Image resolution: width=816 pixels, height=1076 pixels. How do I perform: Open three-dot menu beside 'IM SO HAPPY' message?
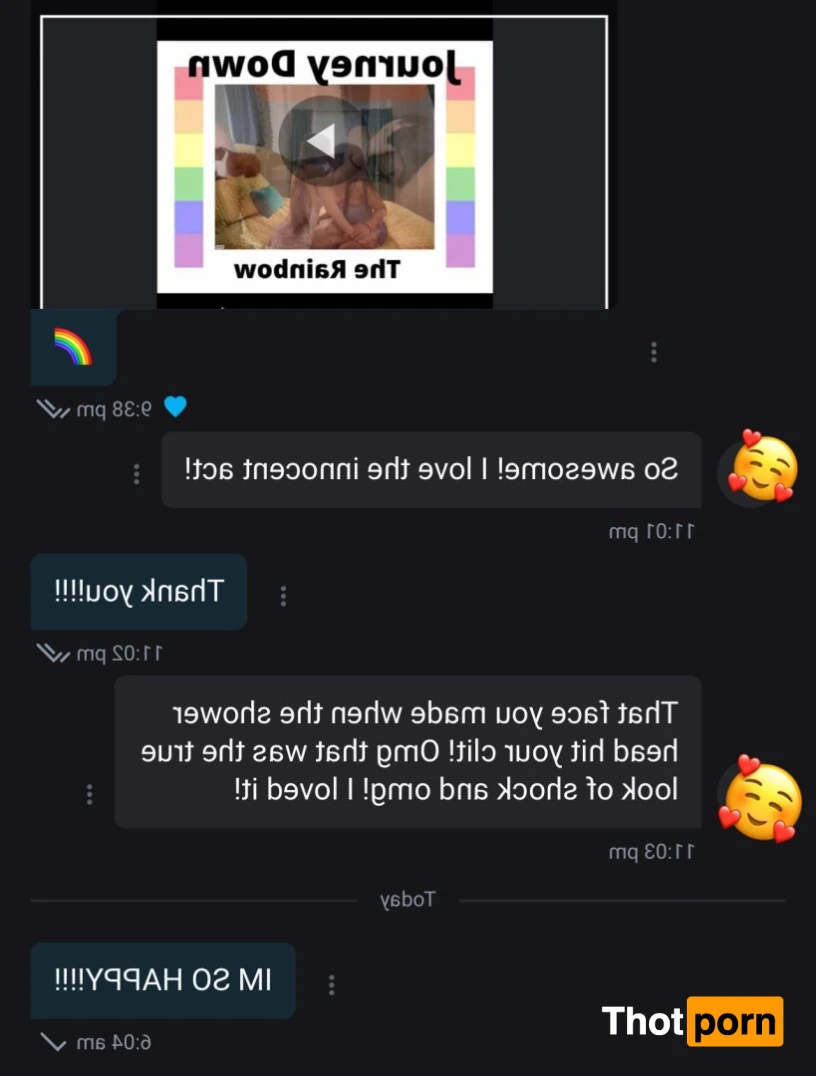[331, 985]
